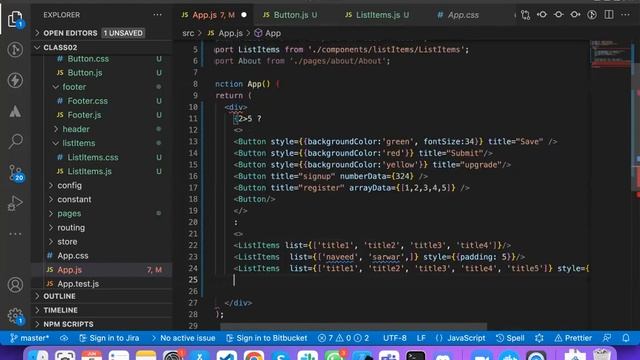Click the feedback icon beside the bell

point(607,338)
